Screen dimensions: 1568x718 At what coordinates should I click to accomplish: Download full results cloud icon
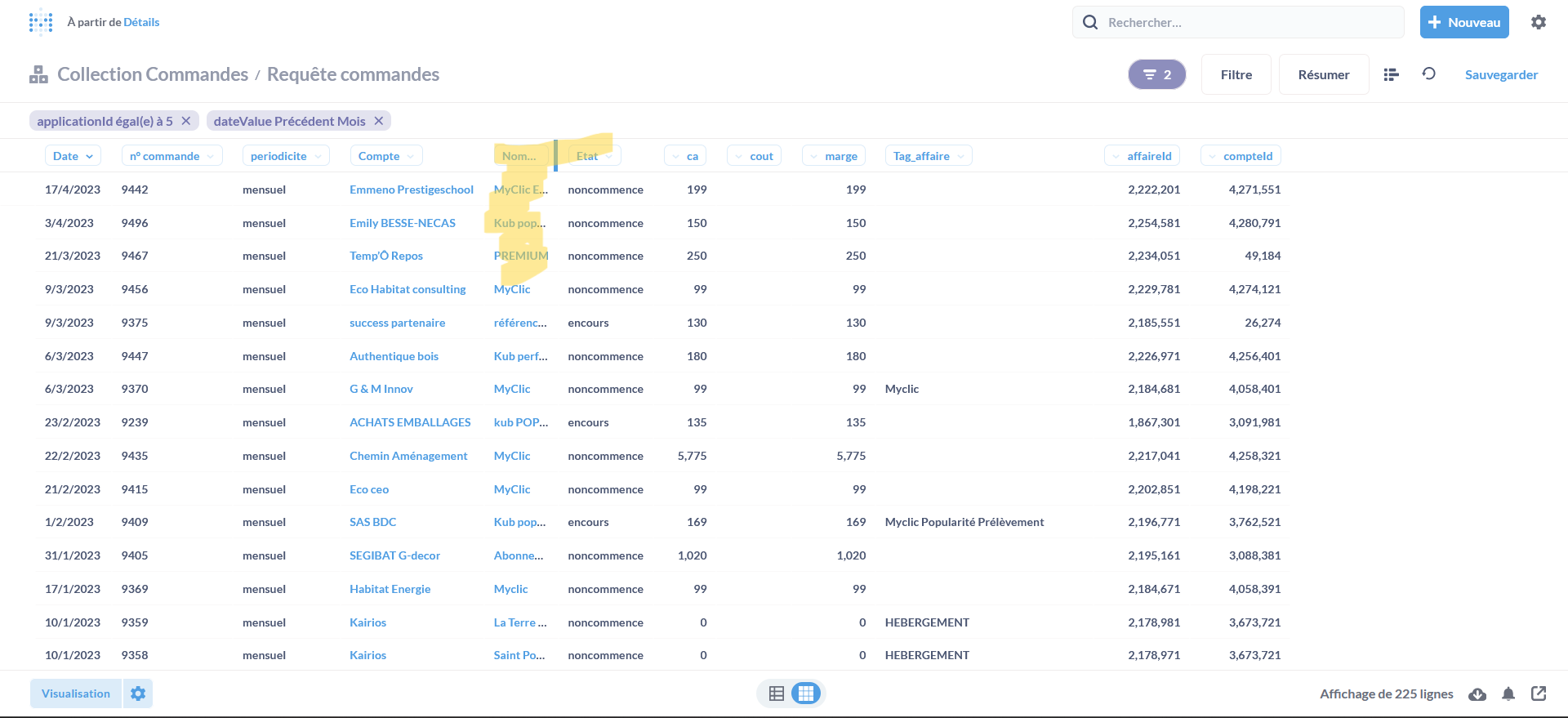coord(1477,694)
